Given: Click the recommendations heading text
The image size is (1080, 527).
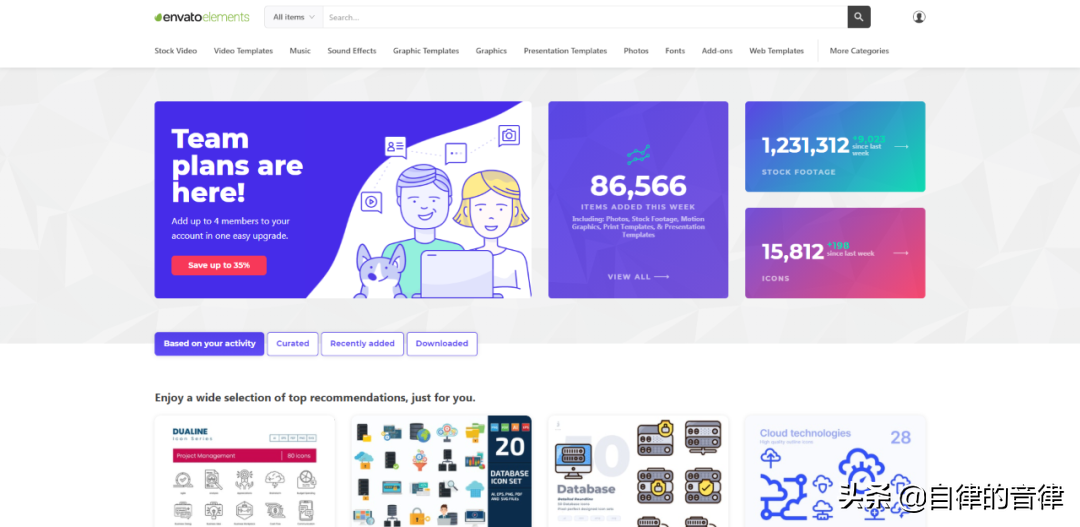Looking at the screenshot, I should (315, 398).
